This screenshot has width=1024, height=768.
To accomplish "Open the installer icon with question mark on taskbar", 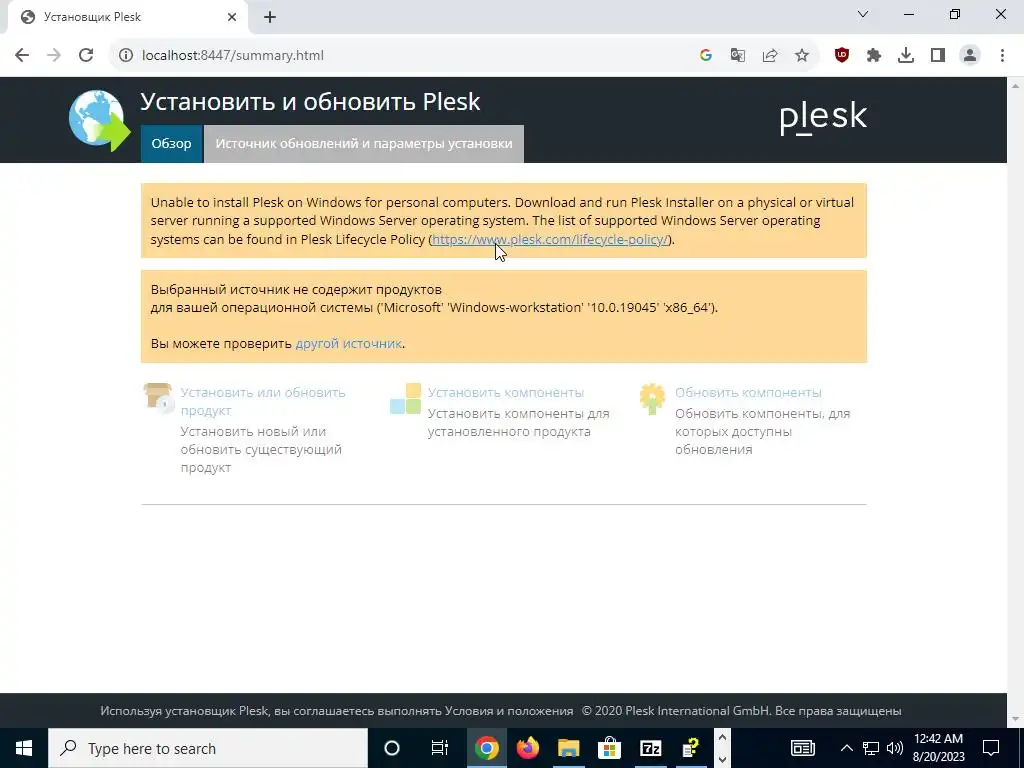I will 691,748.
